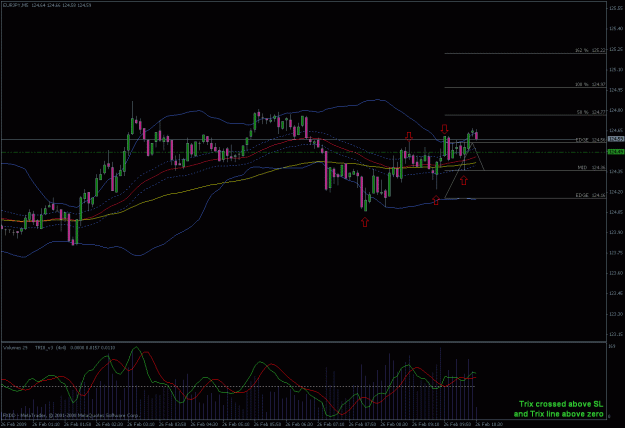
Task: Click the Volumes 29 indicator label
Action: point(16,348)
